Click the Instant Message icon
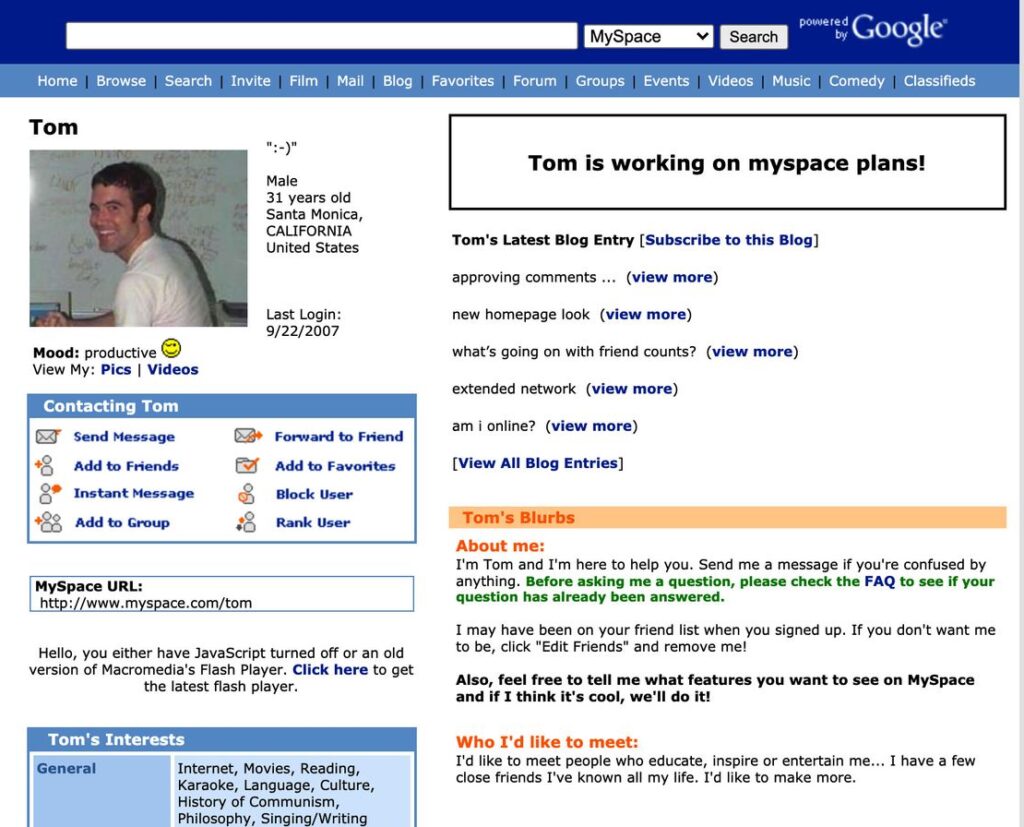Image resolution: width=1024 pixels, height=827 pixels. (x=47, y=493)
